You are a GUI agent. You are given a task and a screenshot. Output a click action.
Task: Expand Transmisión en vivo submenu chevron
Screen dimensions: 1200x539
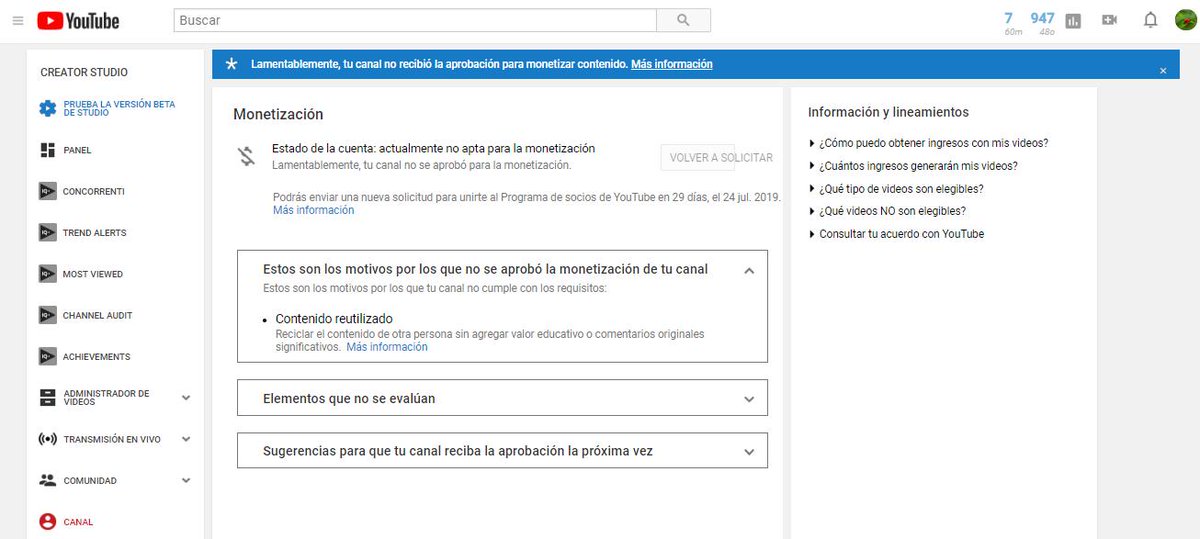pyautogui.click(x=186, y=439)
